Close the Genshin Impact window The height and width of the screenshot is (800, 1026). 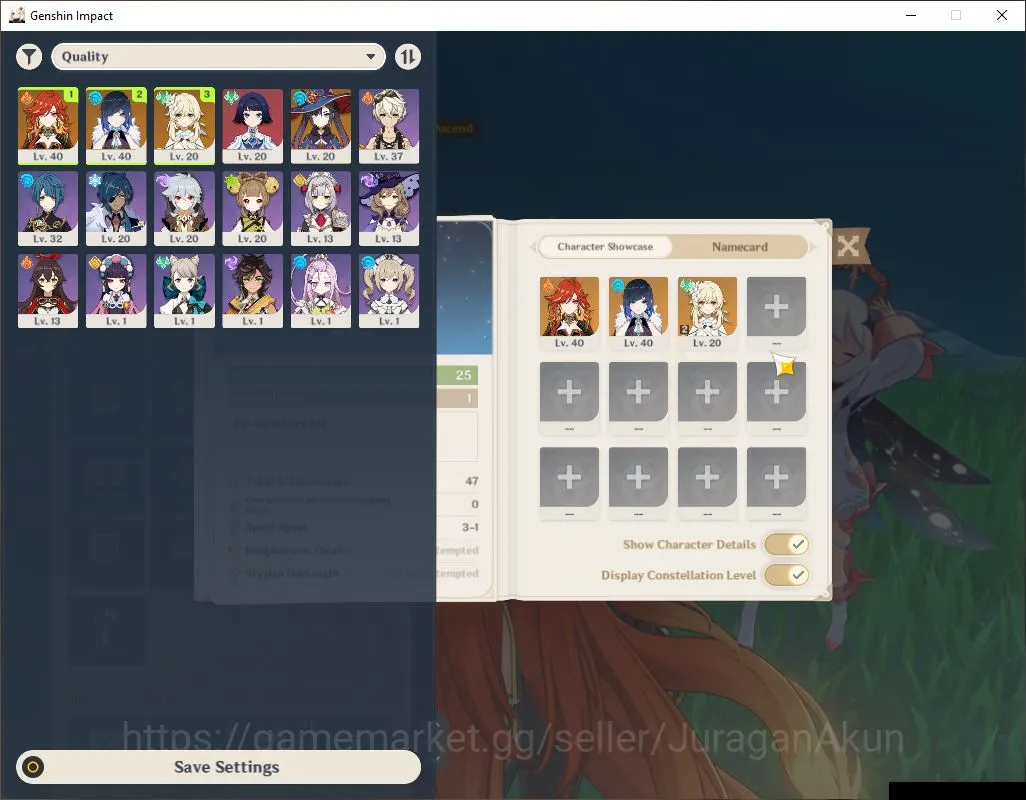tap(1002, 15)
